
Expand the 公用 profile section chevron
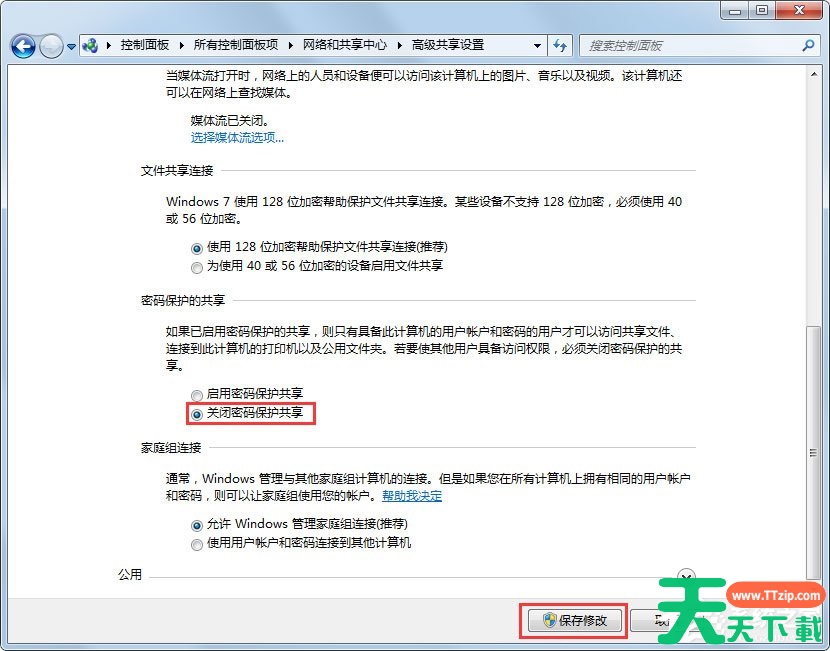[686, 576]
